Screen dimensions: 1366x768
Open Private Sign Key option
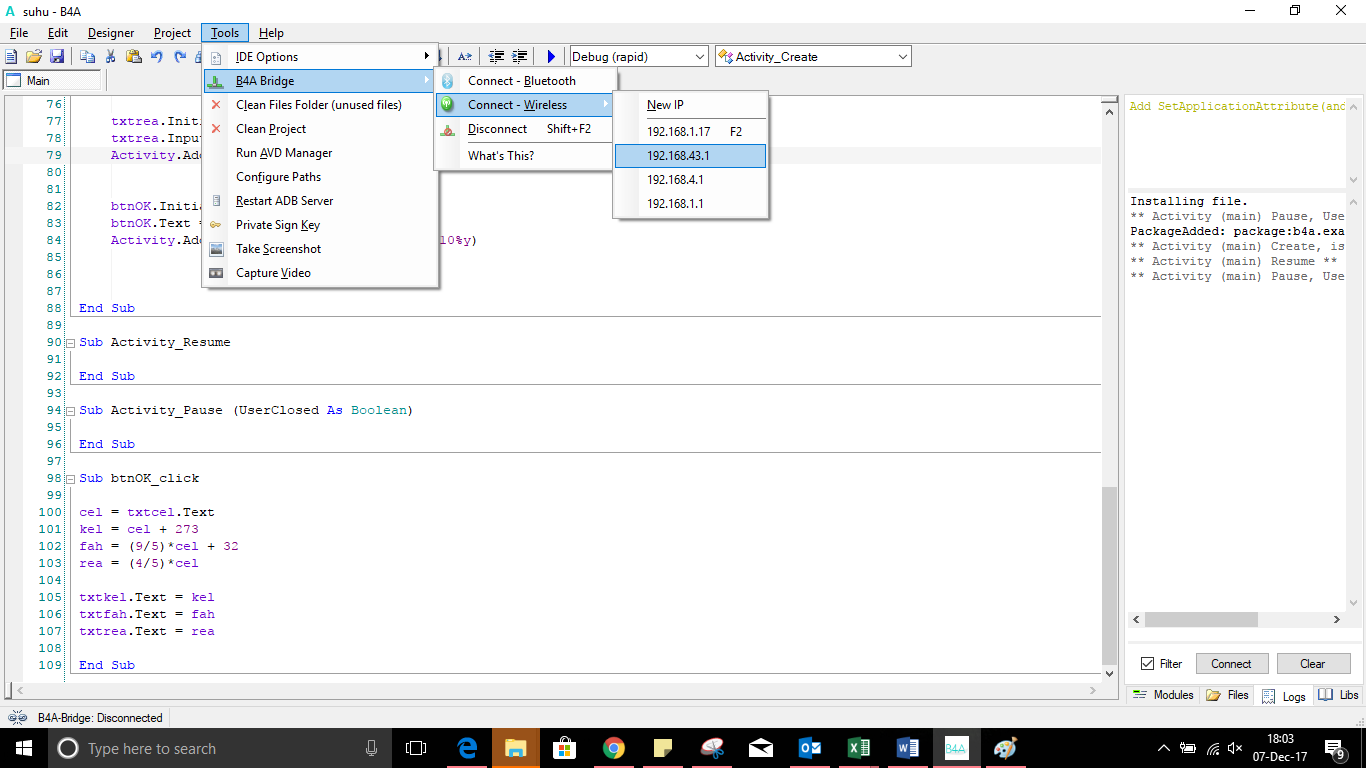[320, 225]
